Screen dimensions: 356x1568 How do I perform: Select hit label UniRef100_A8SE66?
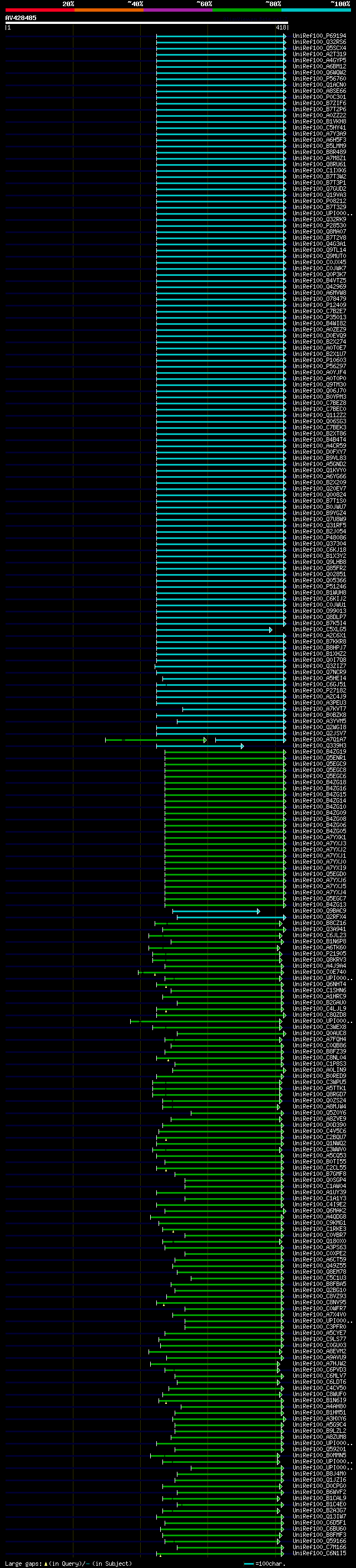tap(319, 91)
